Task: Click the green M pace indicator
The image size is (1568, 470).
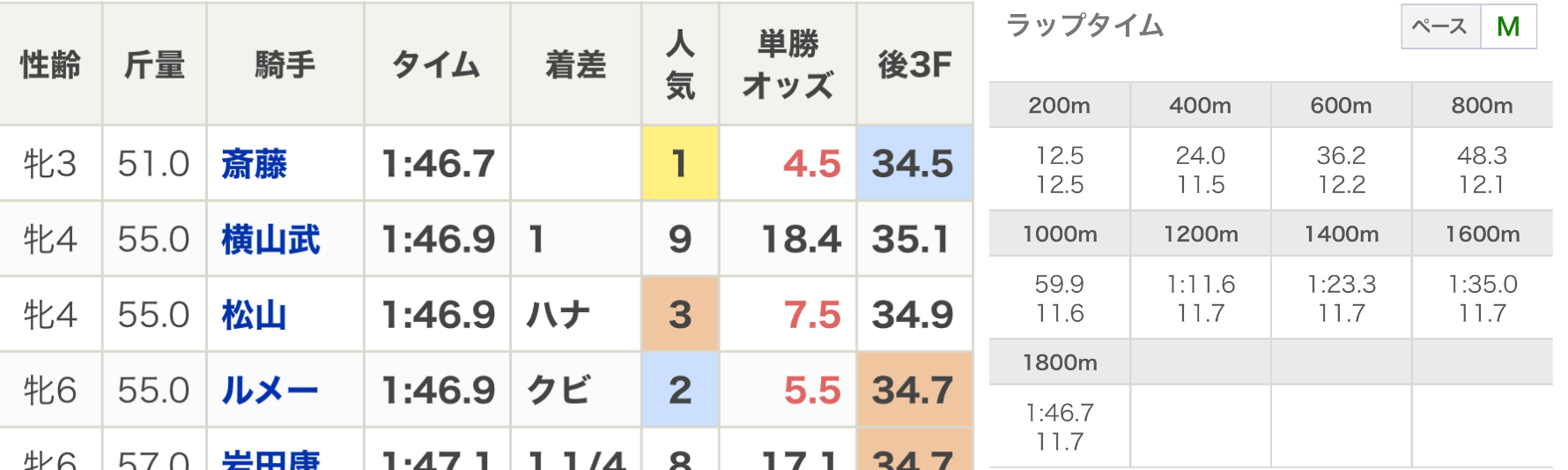Action: tap(1508, 26)
